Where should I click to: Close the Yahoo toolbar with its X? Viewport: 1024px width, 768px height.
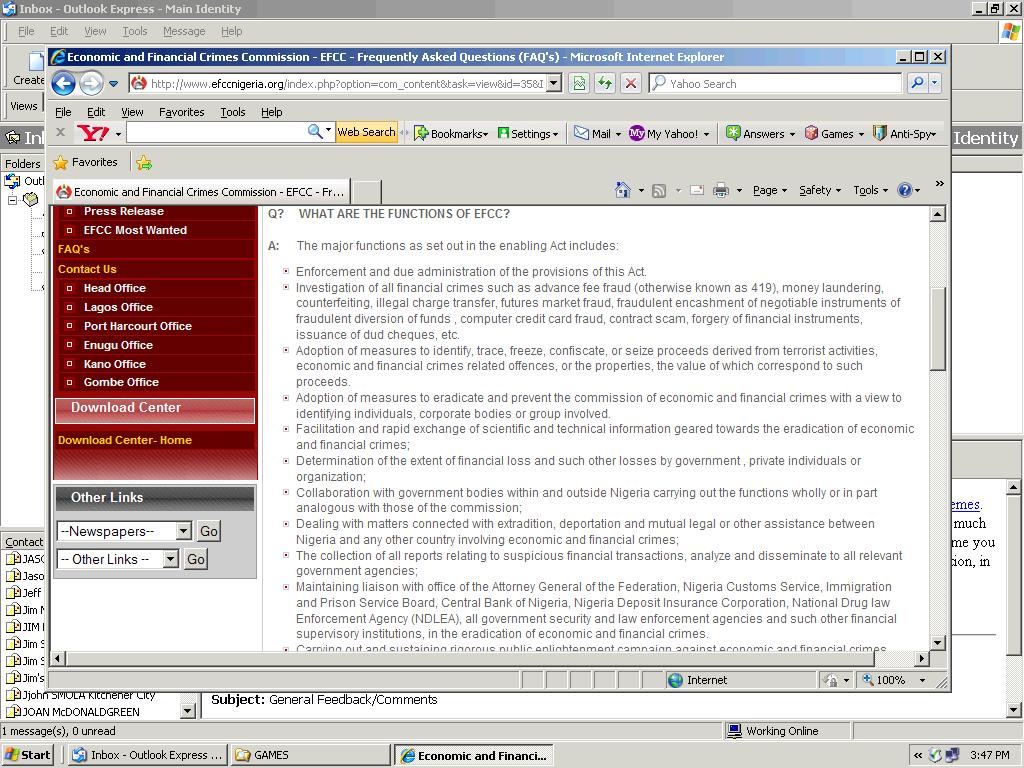pos(61,133)
